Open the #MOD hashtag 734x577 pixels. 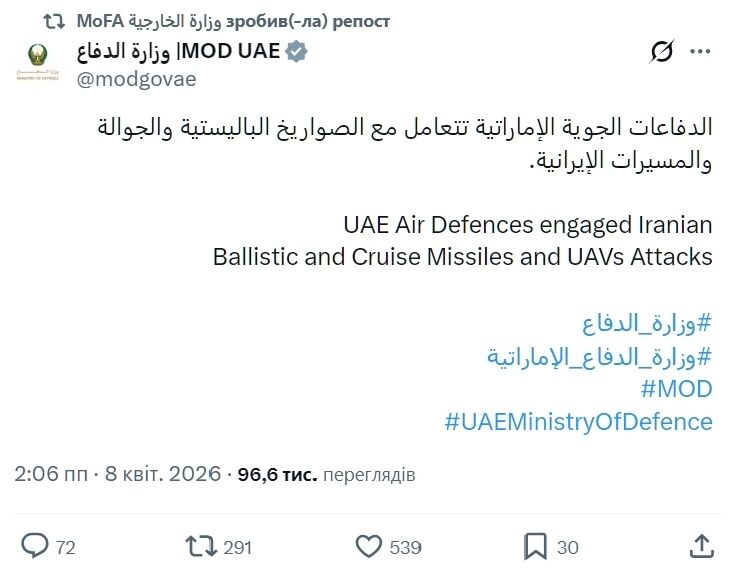pyautogui.click(x=675, y=389)
